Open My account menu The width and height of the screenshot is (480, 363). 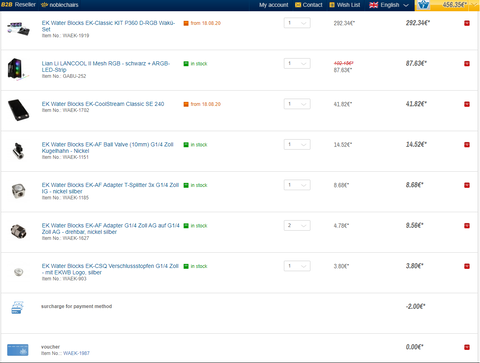(x=274, y=5)
